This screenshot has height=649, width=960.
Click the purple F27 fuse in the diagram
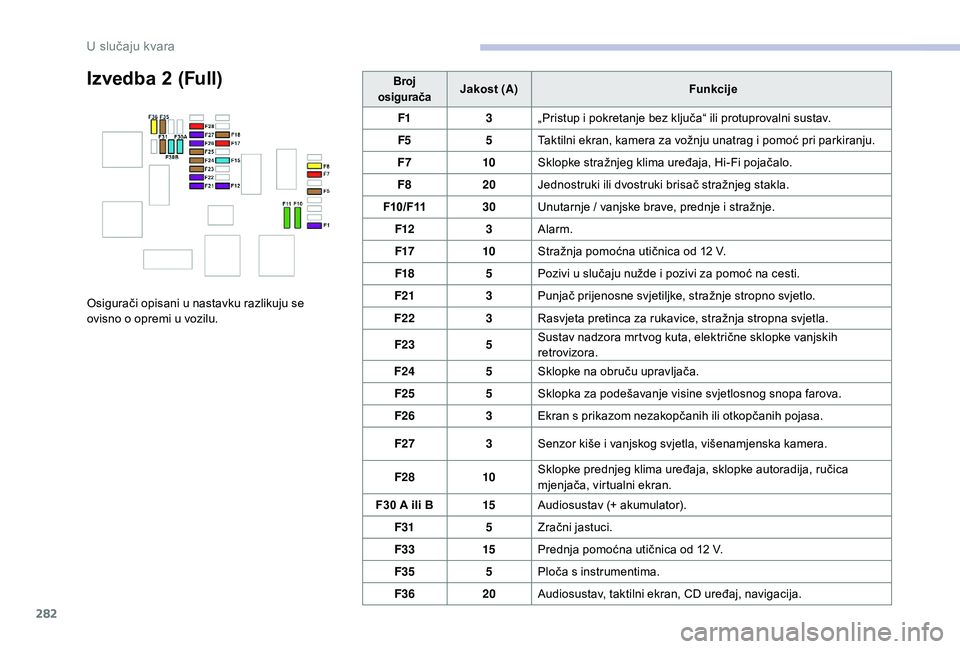(x=197, y=135)
